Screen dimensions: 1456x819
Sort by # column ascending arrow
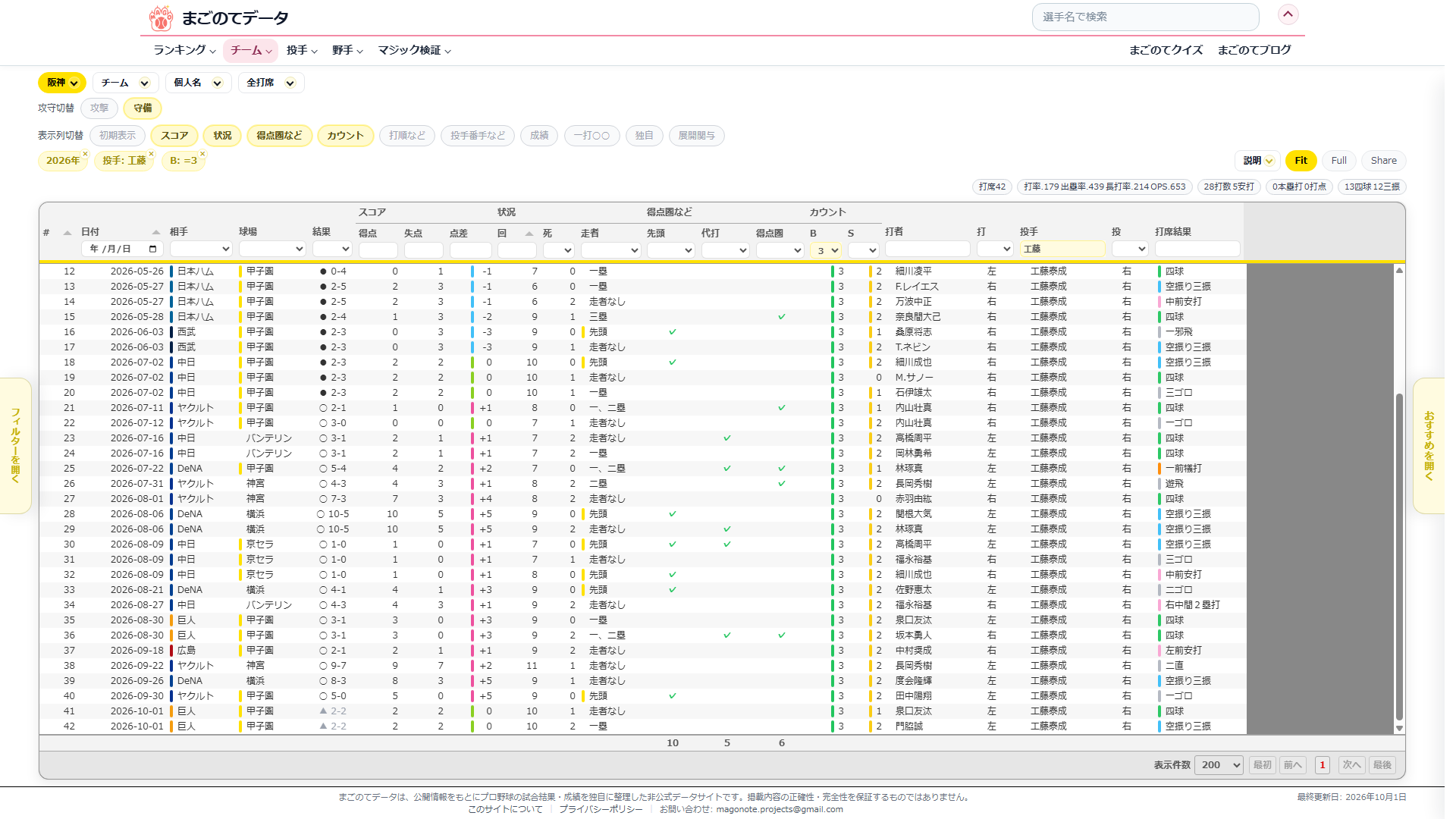point(67,233)
